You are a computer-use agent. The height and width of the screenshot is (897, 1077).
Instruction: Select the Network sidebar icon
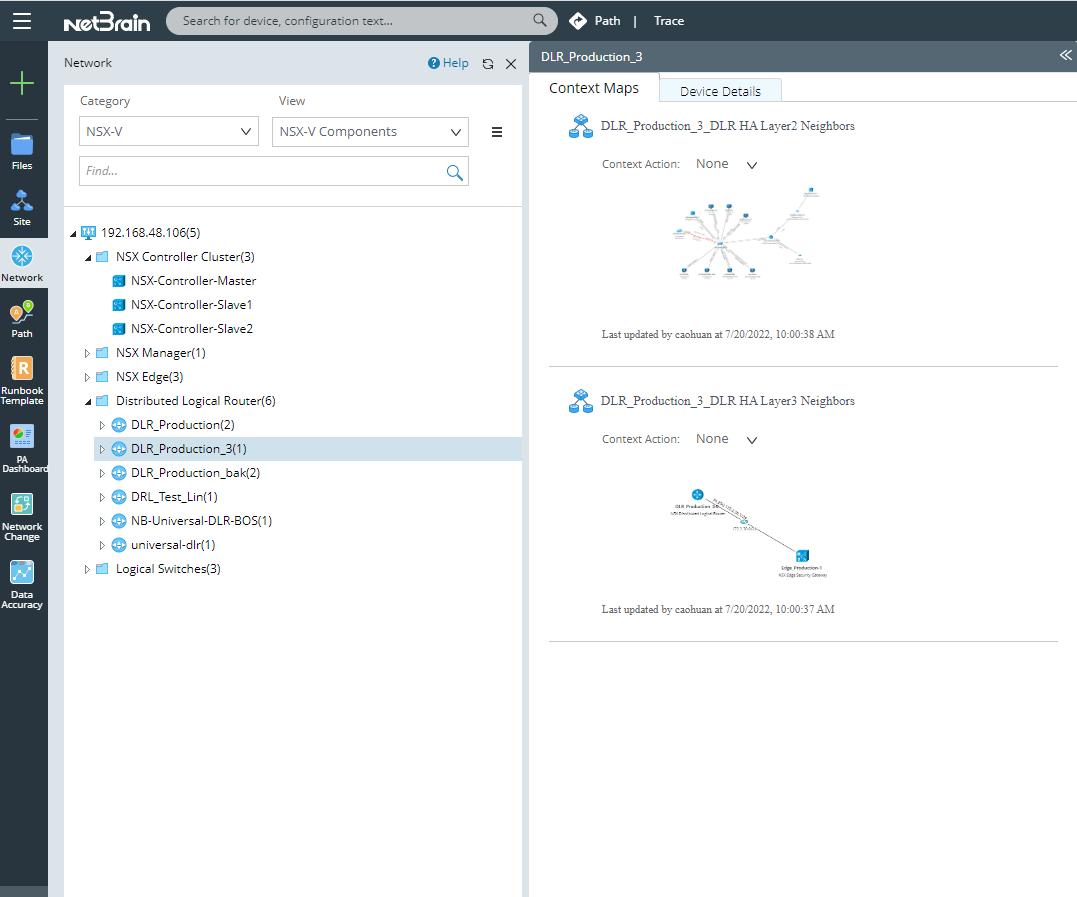[22, 264]
